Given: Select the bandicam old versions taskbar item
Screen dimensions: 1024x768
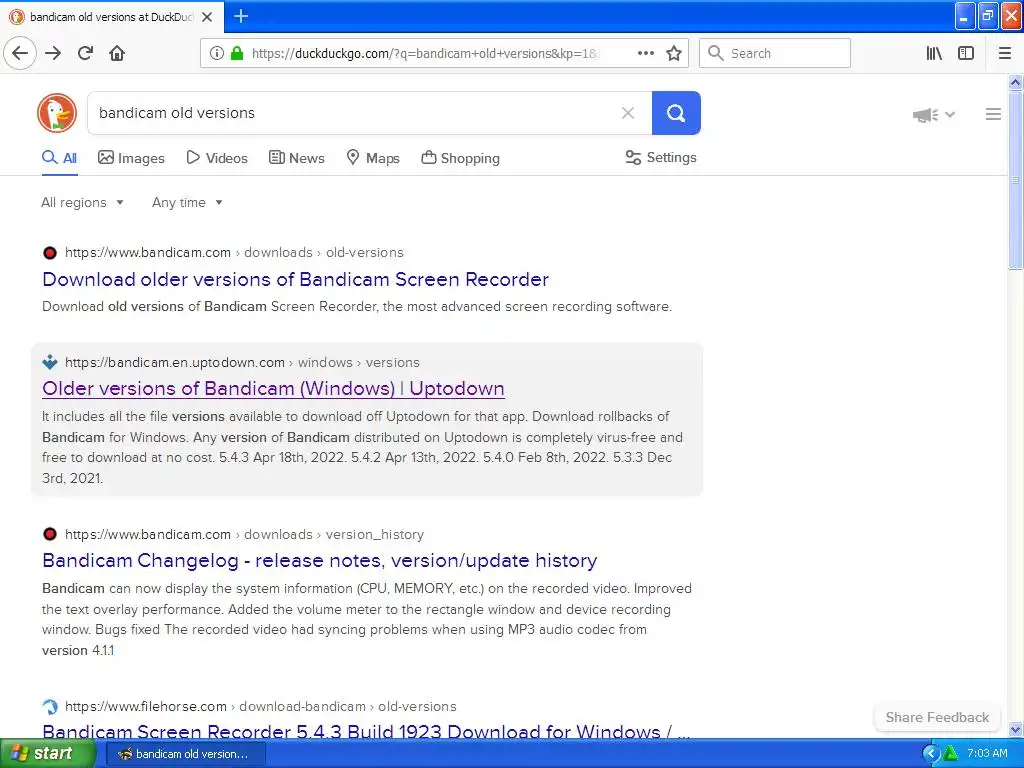Looking at the screenshot, I should pyautogui.click(x=186, y=754).
